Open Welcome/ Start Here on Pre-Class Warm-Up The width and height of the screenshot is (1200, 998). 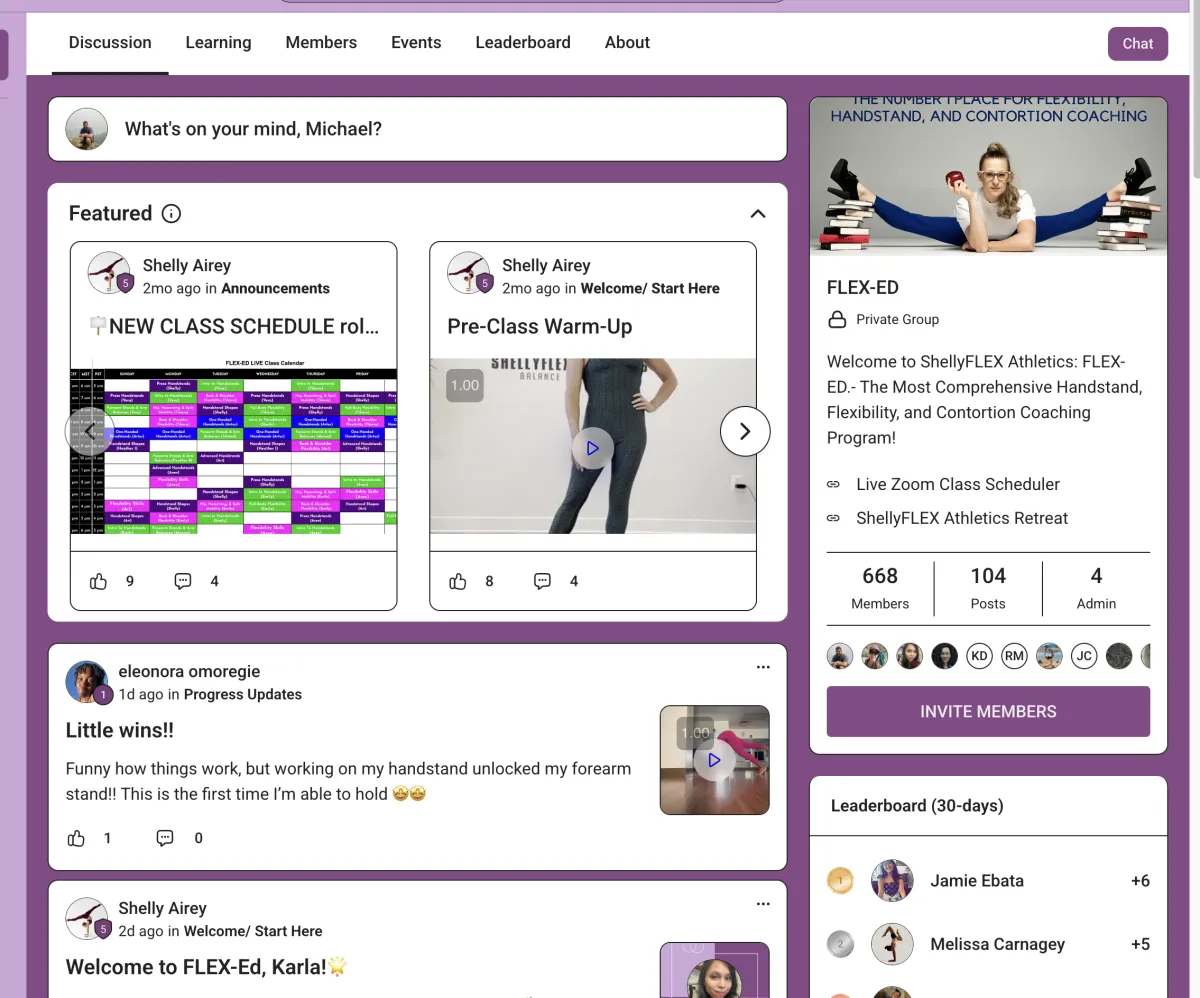pyautogui.click(x=650, y=288)
